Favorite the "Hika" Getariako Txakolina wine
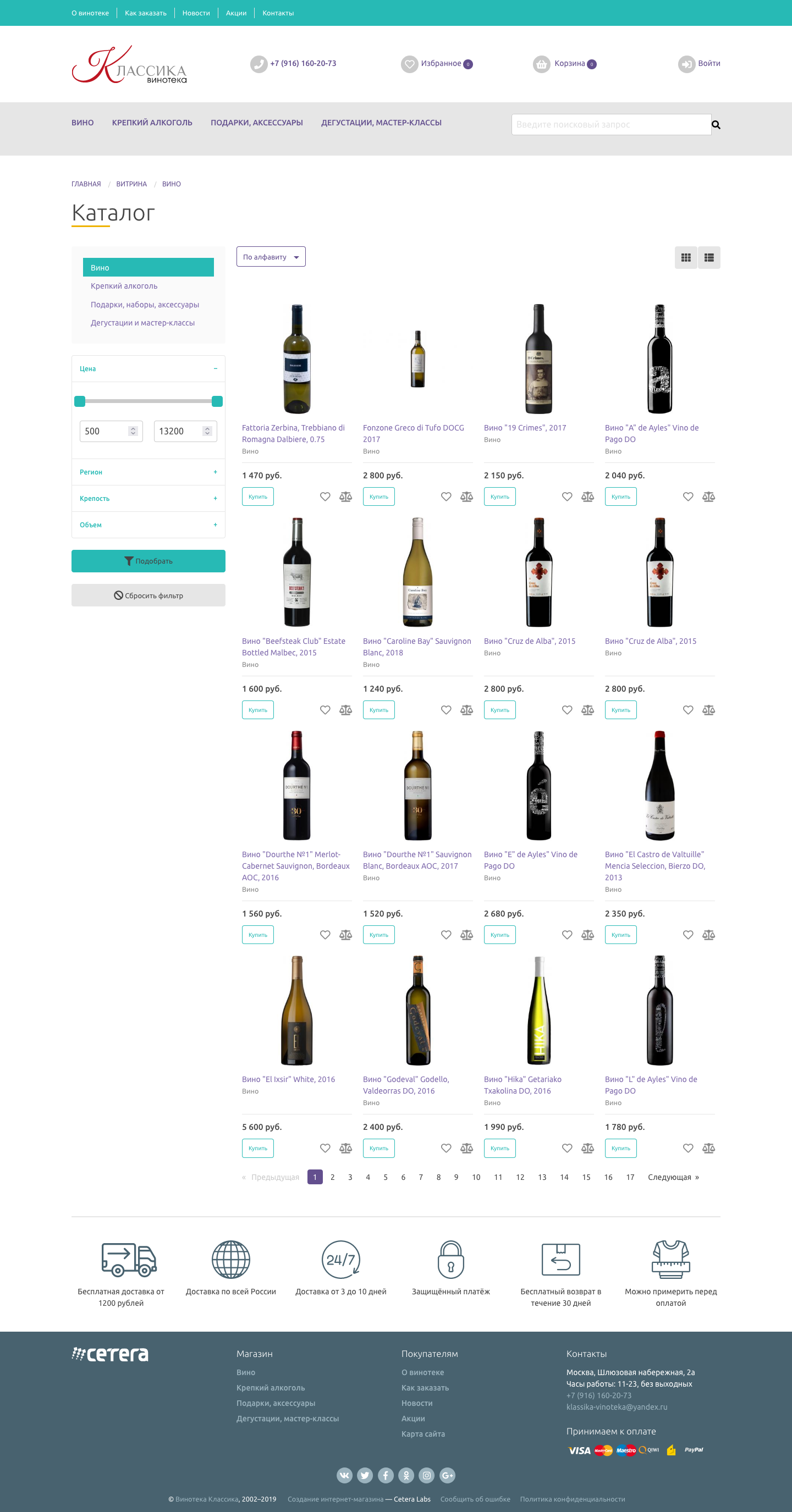792x1512 pixels. pos(566,1148)
